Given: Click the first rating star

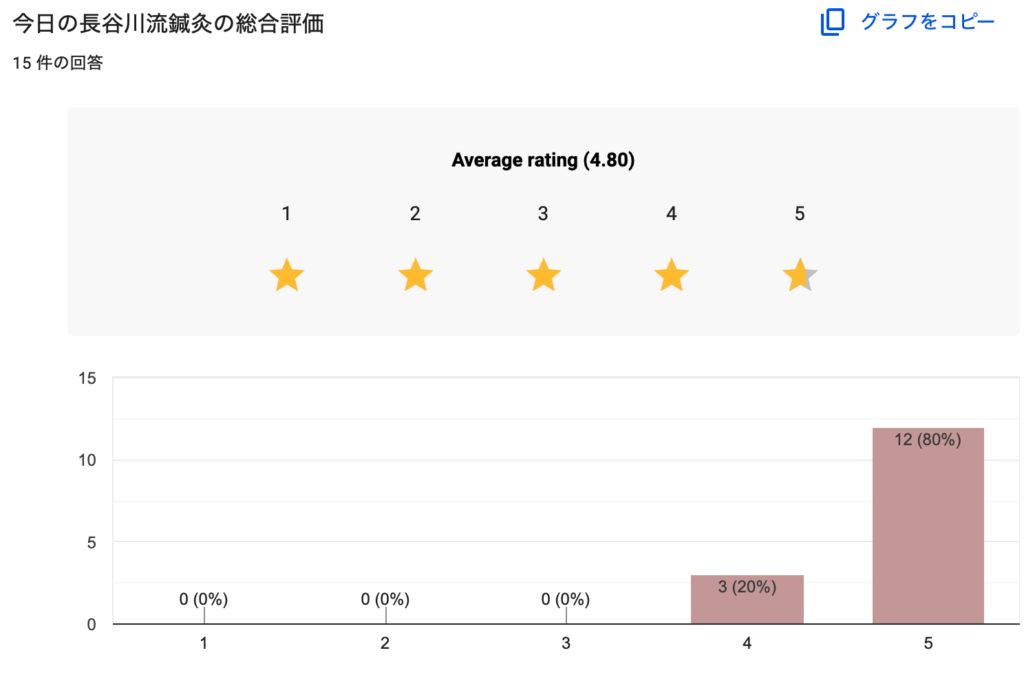Looking at the screenshot, I should [287, 275].
